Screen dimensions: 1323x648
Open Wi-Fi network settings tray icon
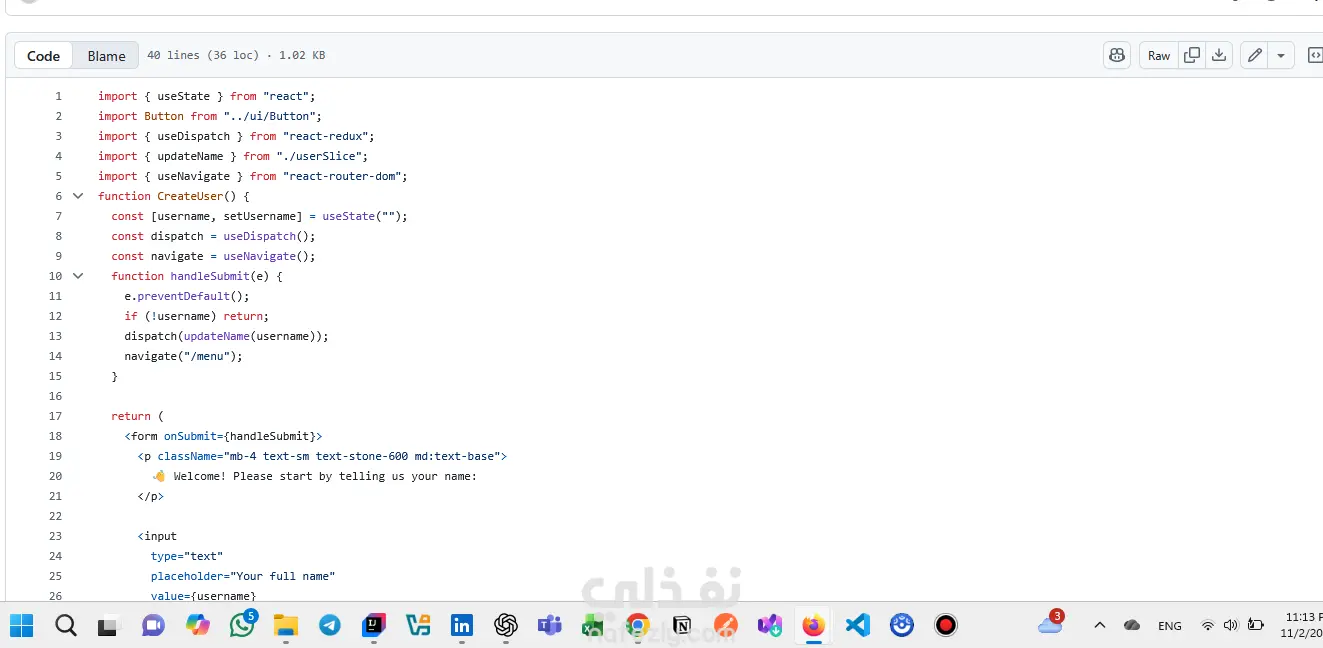coord(1208,626)
